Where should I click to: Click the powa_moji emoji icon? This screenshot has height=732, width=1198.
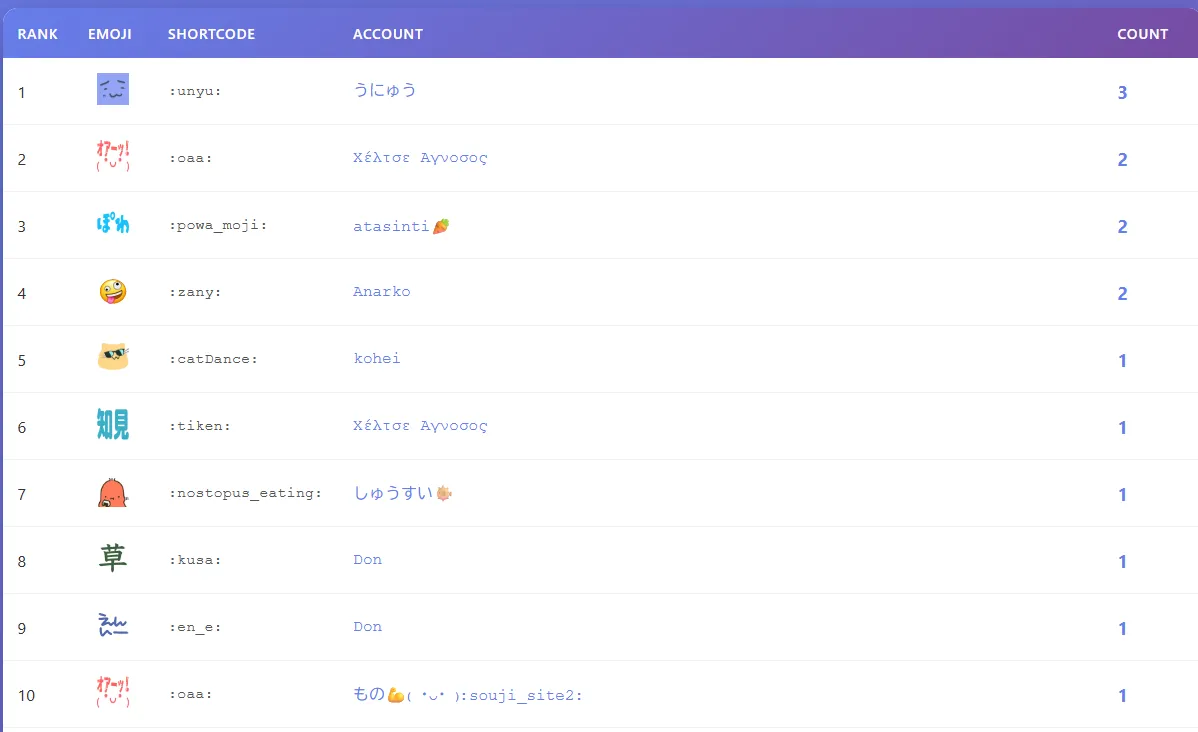[x=113, y=225]
